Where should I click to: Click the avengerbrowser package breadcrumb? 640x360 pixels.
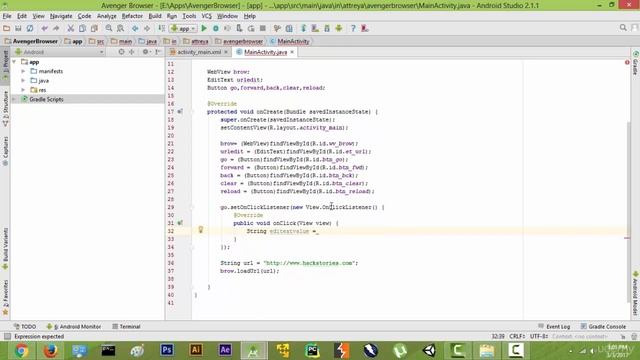click(x=239, y=41)
